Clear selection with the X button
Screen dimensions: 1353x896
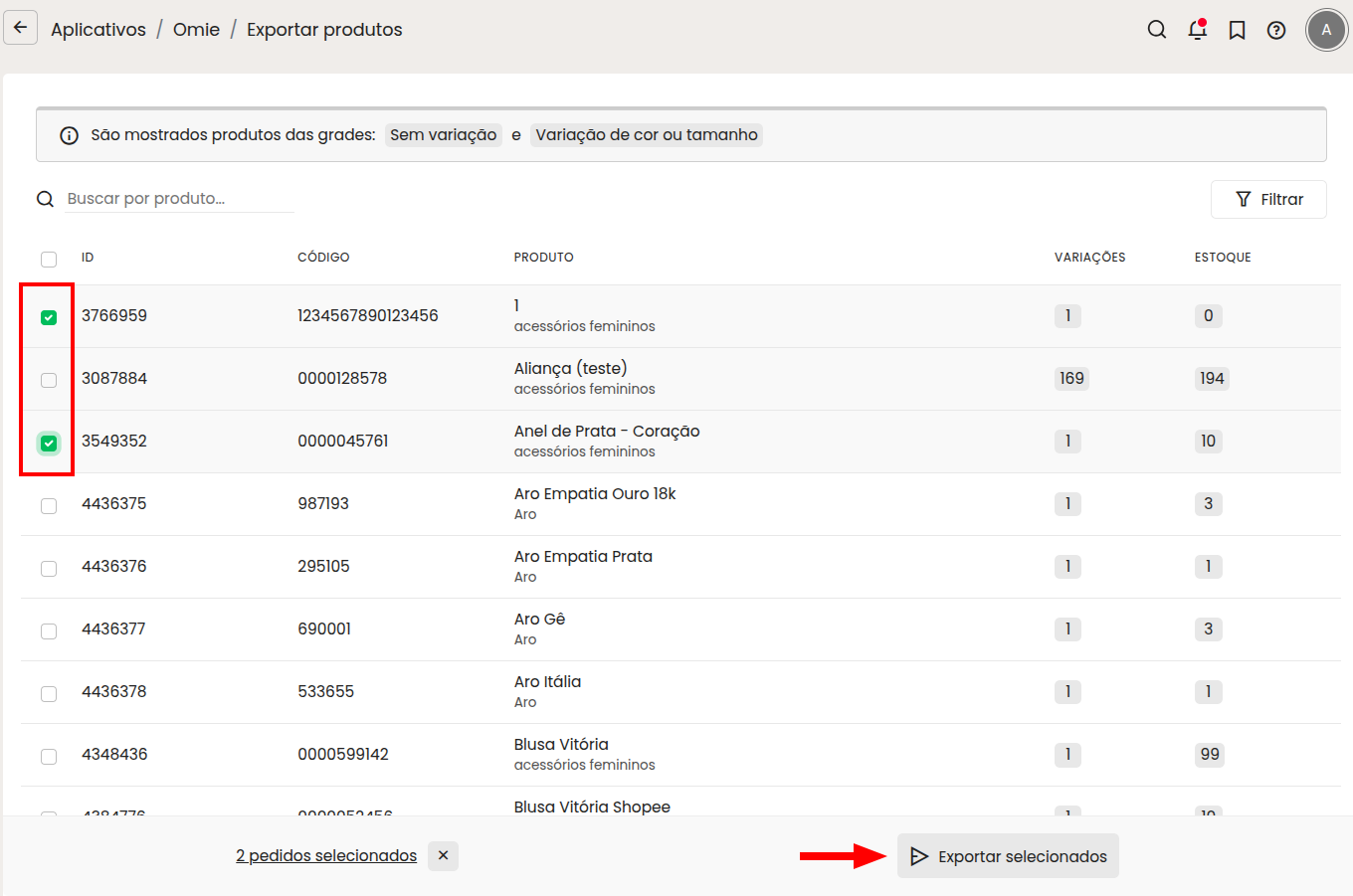(x=443, y=855)
